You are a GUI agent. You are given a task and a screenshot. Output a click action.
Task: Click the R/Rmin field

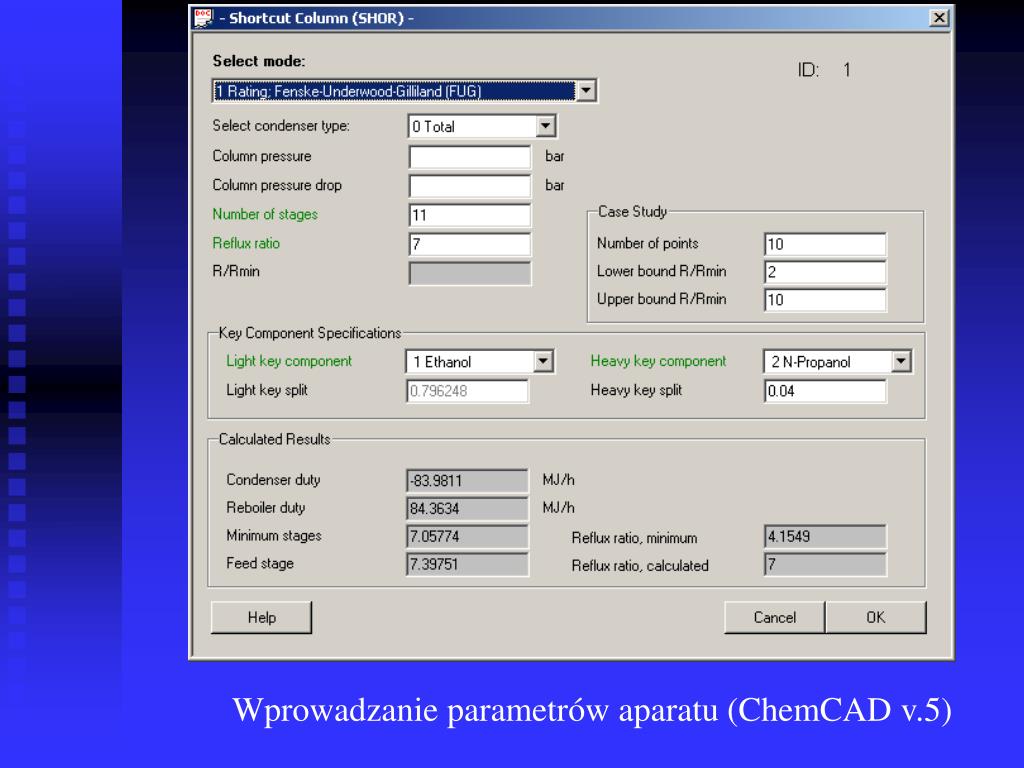click(470, 274)
